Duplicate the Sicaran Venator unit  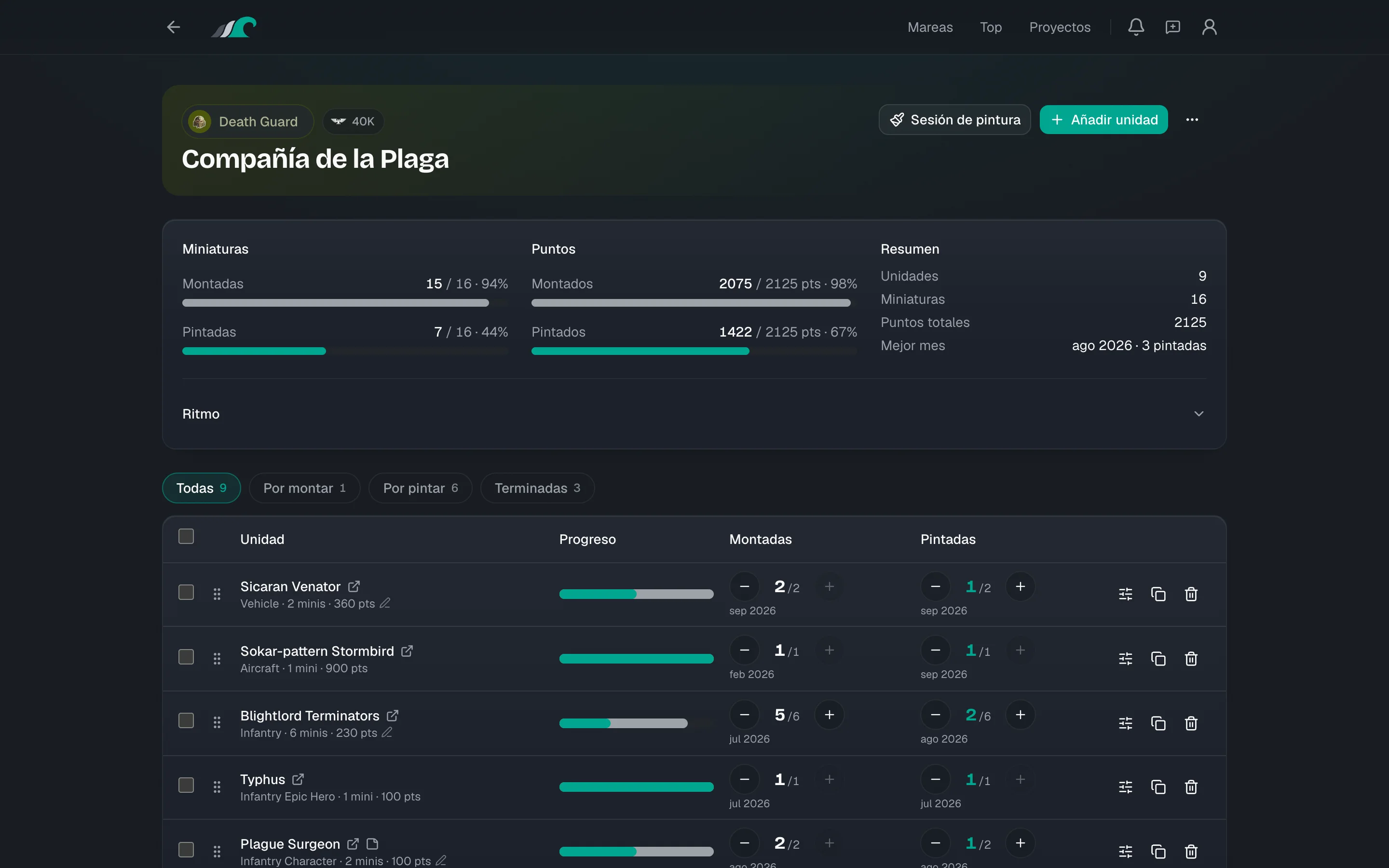coord(1158,594)
